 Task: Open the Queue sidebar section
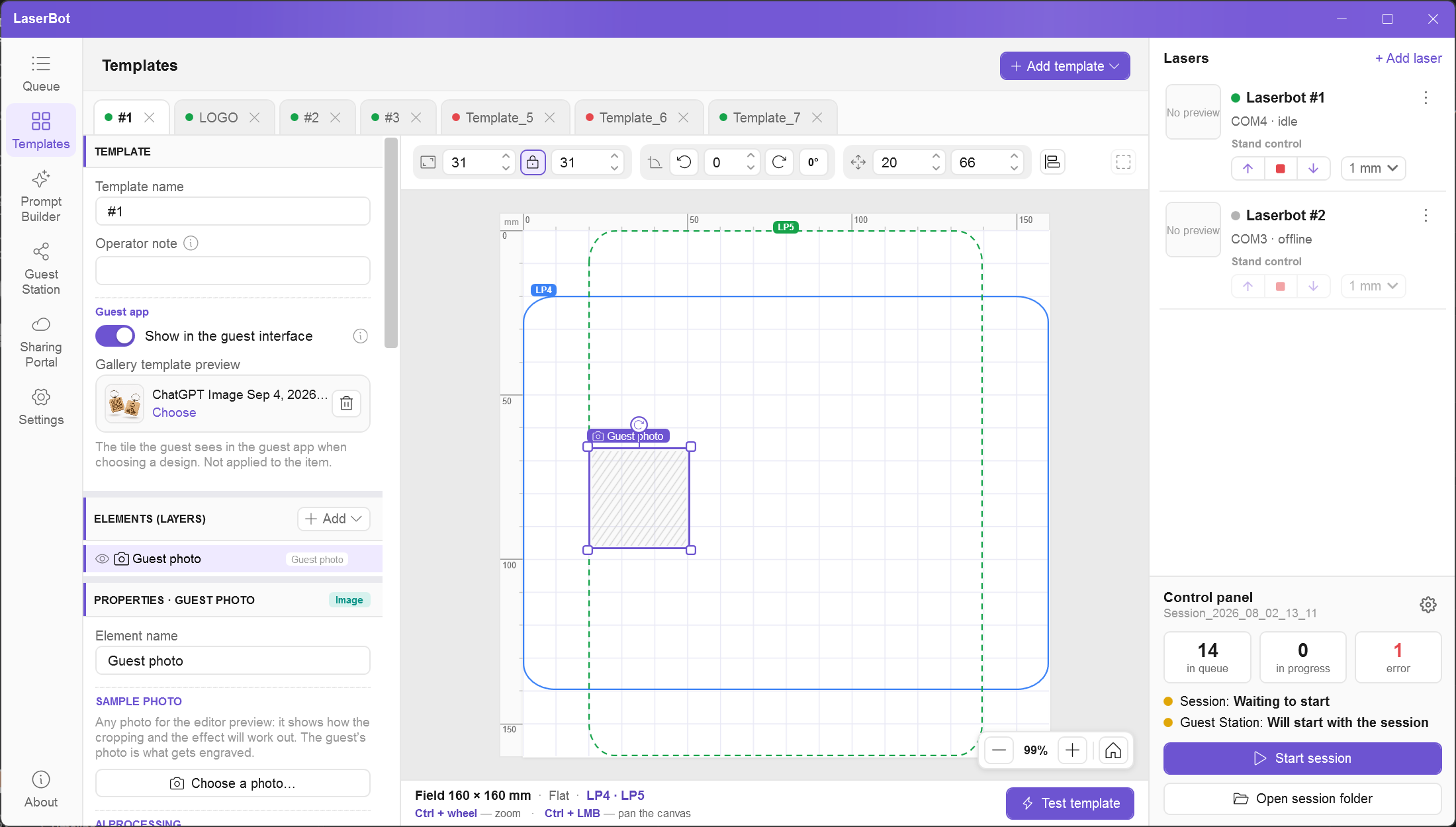tap(41, 73)
